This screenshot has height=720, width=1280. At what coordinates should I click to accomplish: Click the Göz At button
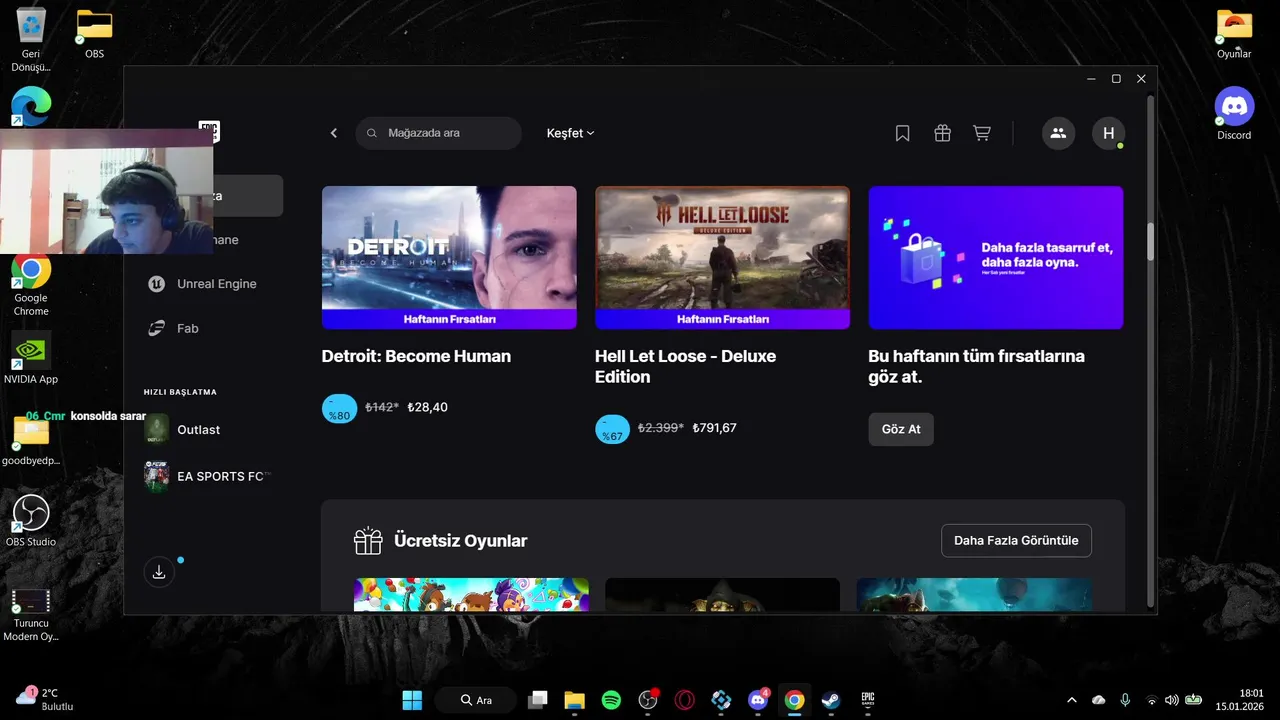point(901,429)
